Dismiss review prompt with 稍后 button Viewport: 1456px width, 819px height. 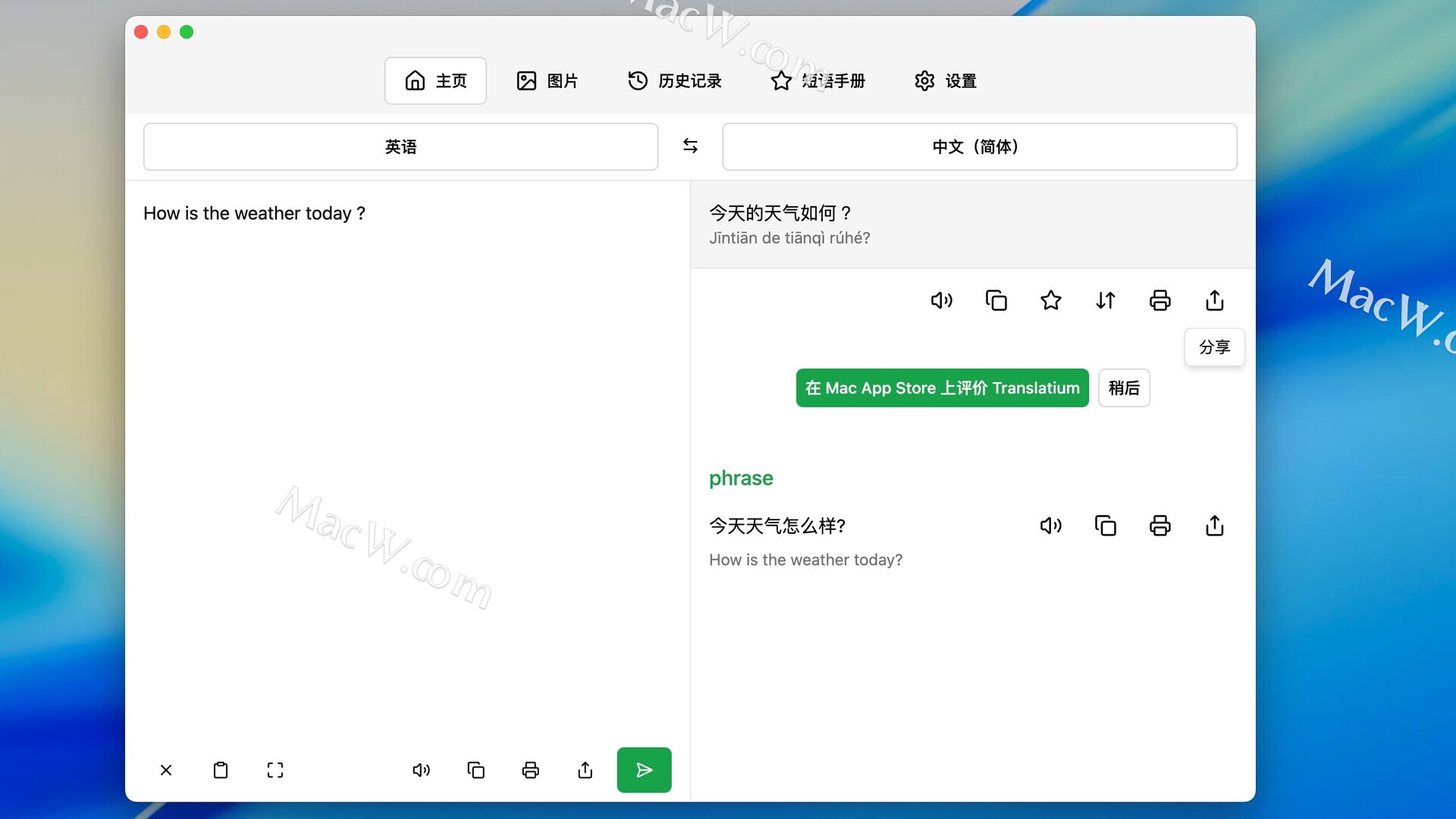(x=1123, y=388)
